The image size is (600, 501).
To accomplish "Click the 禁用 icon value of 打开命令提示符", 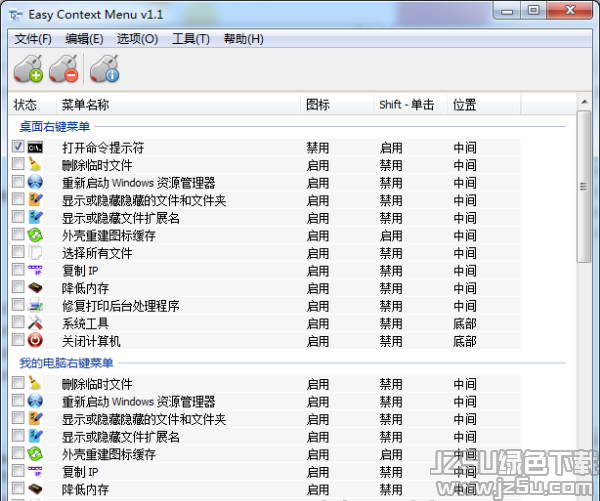I will click(318, 148).
